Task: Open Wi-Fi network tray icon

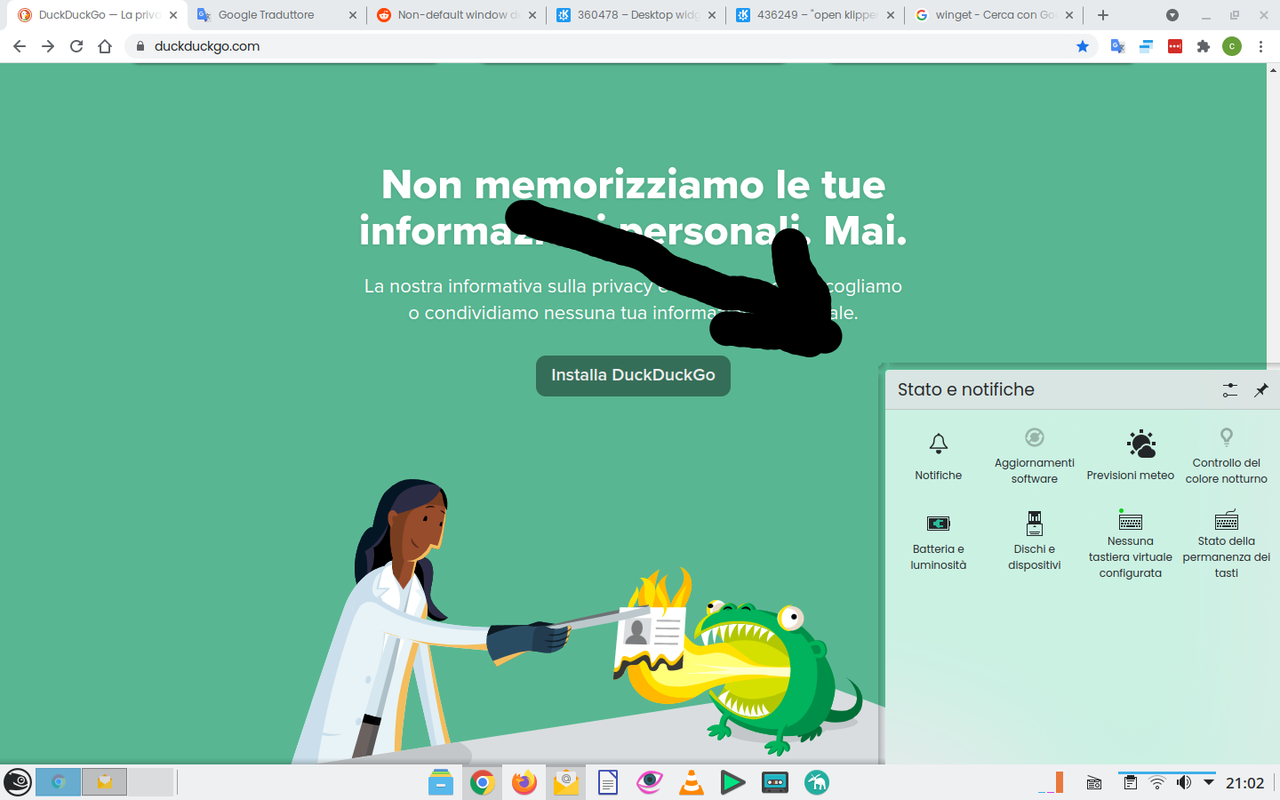Action: coord(1157,783)
